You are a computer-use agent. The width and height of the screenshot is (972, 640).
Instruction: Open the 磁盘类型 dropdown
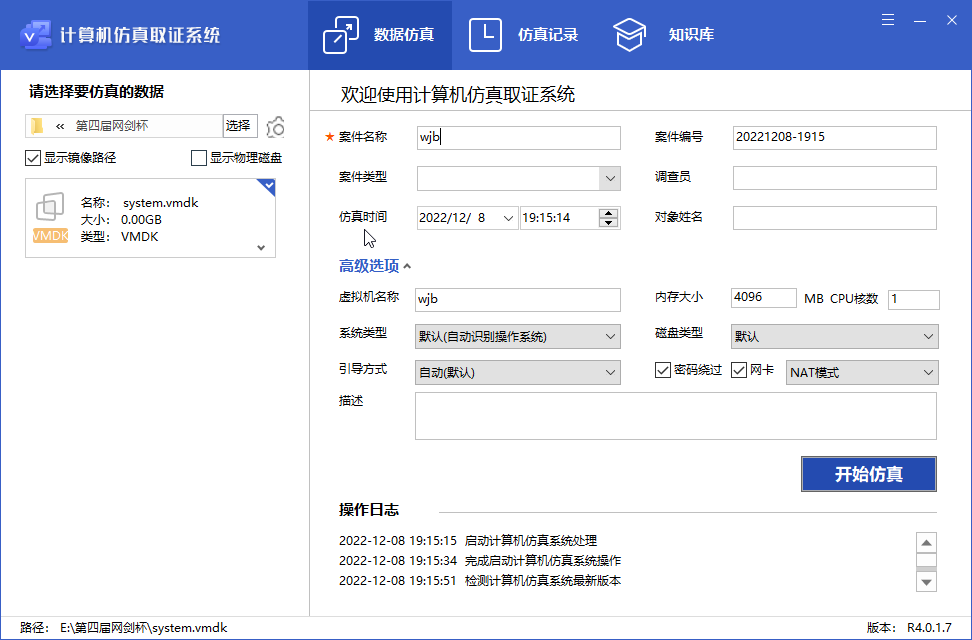834,337
